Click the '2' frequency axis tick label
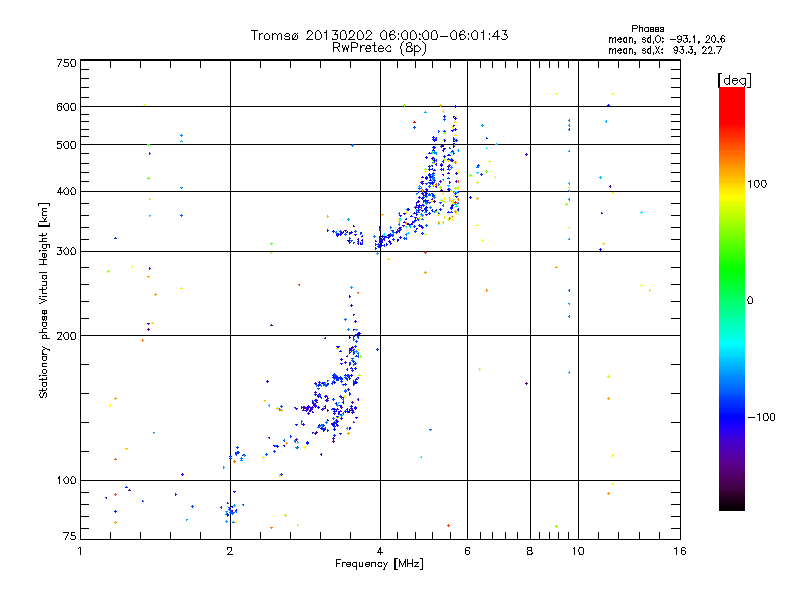 pos(230,551)
